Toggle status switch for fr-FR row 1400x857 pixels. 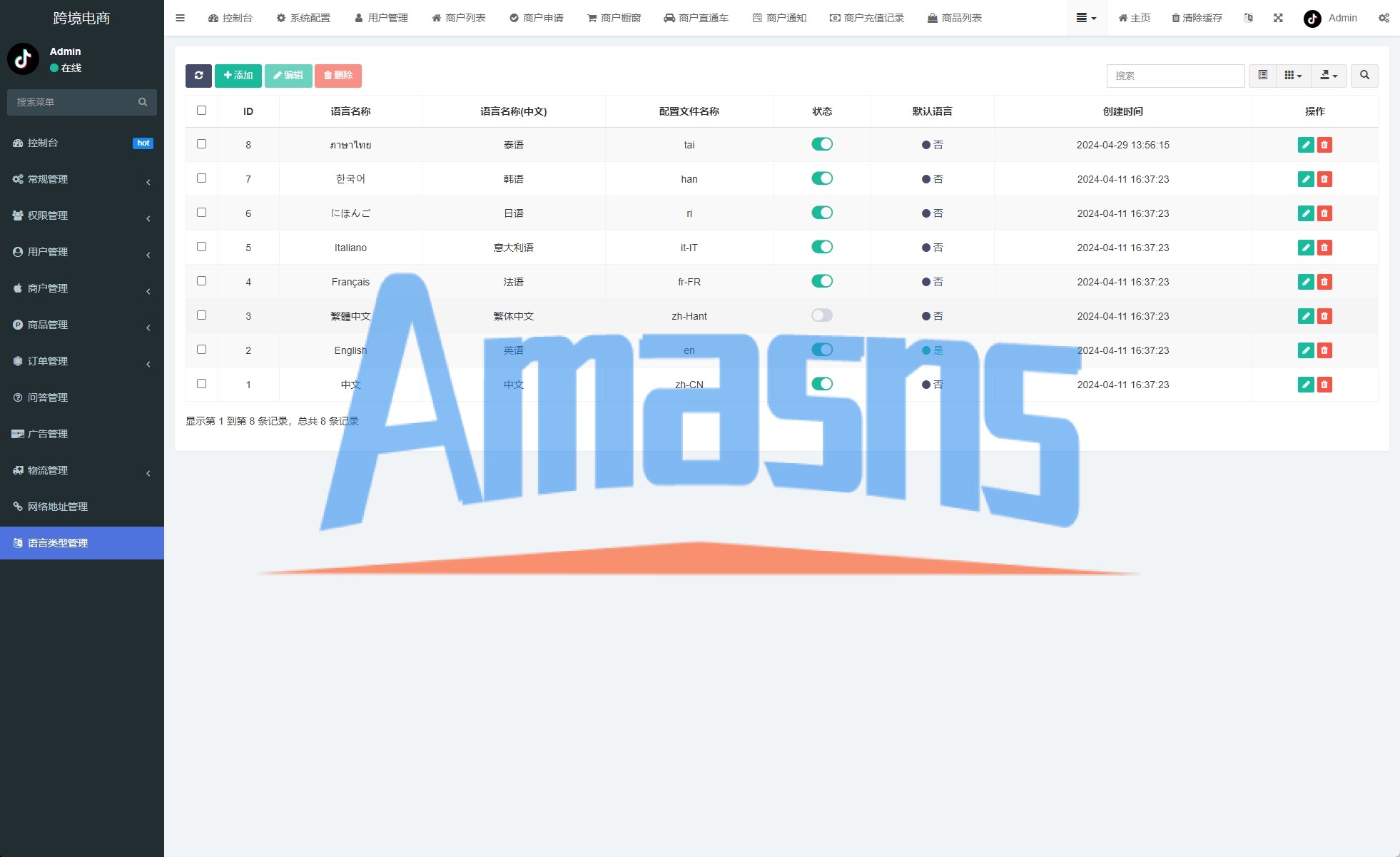(x=822, y=281)
